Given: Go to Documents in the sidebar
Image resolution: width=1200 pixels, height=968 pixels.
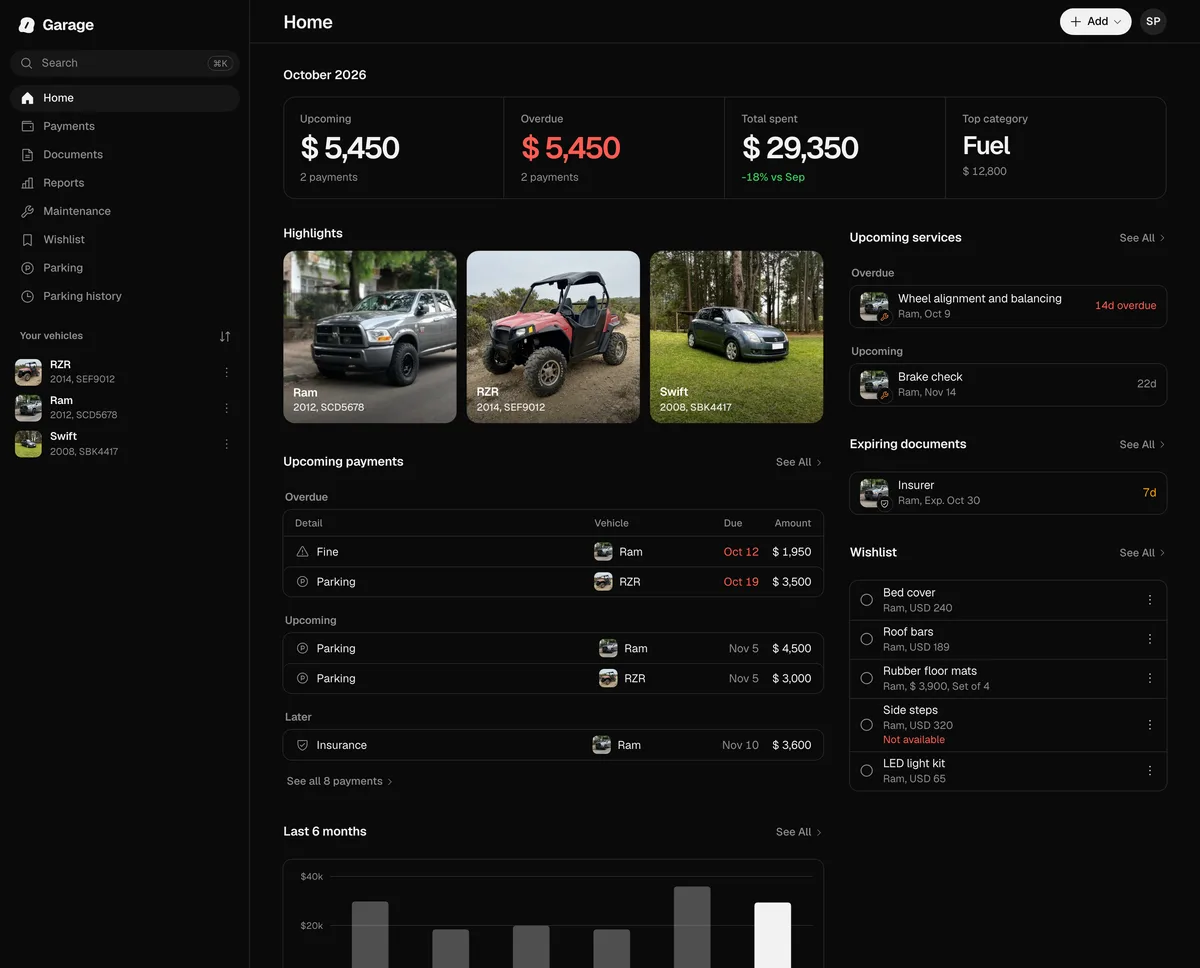Looking at the screenshot, I should coord(125,155).
